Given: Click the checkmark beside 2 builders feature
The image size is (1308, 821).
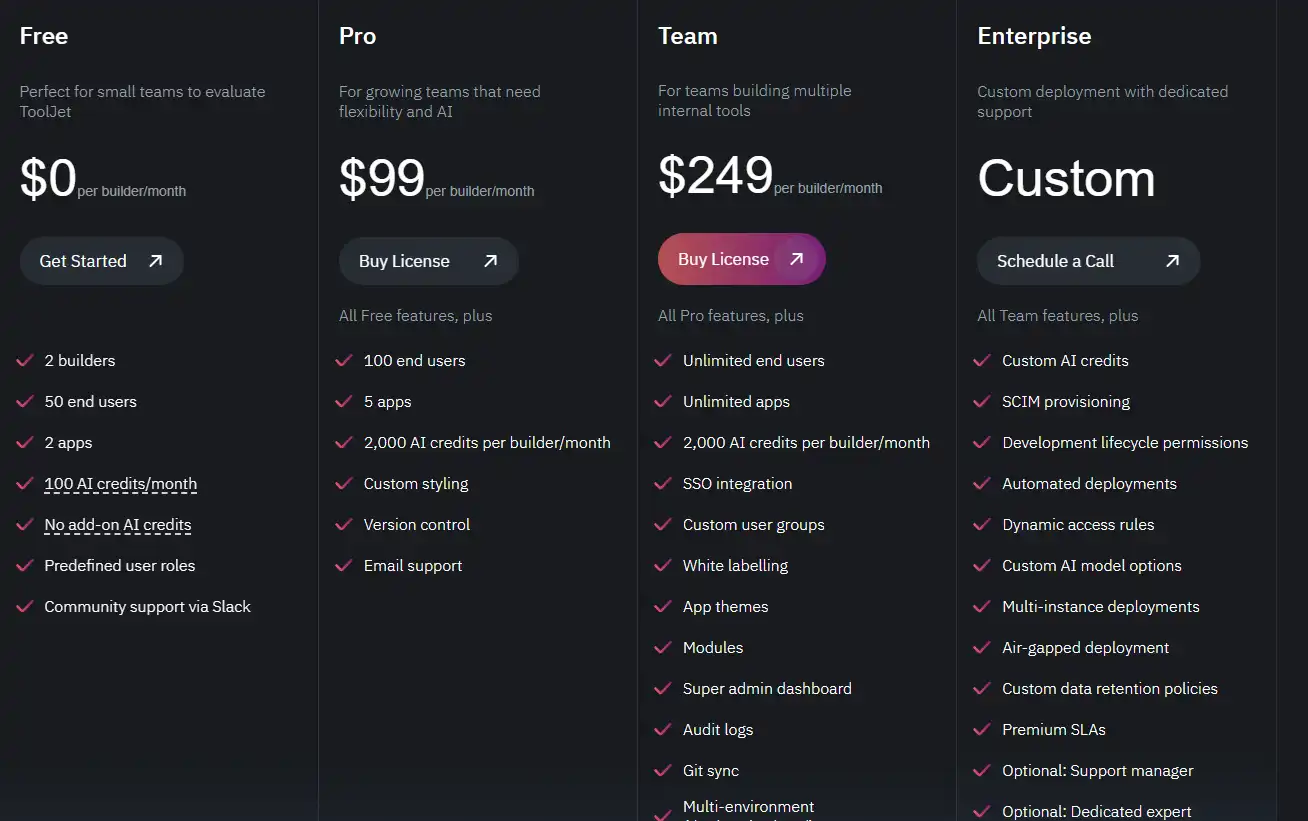Looking at the screenshot, I should point(24,360).
